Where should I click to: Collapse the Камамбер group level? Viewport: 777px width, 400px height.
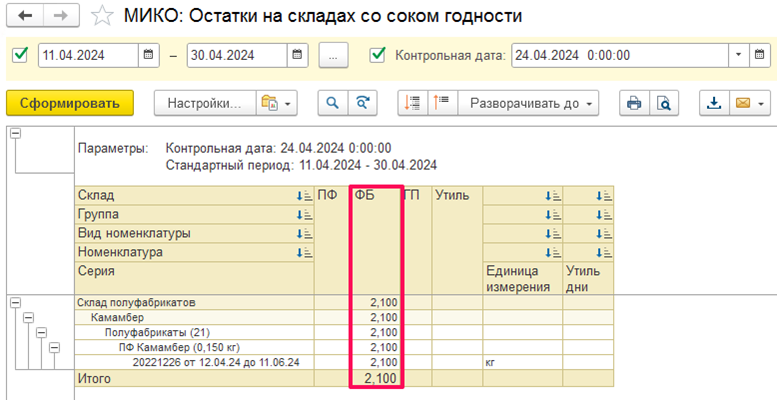point(29,317)
